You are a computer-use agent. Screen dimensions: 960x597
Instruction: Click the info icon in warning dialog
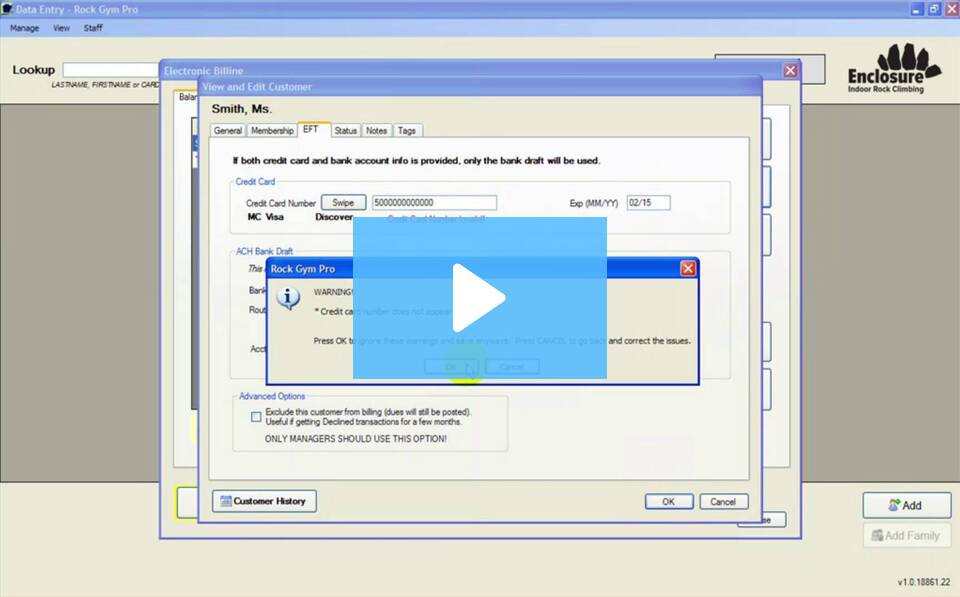point(288,298)
